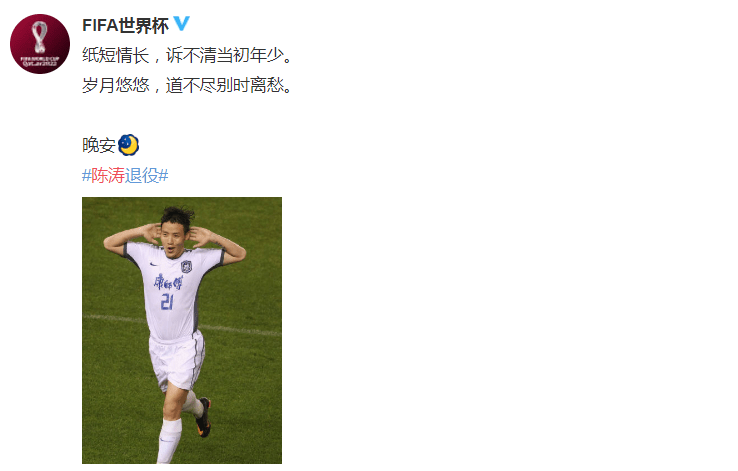Select the line starting 纸短情长

[188, 56]
